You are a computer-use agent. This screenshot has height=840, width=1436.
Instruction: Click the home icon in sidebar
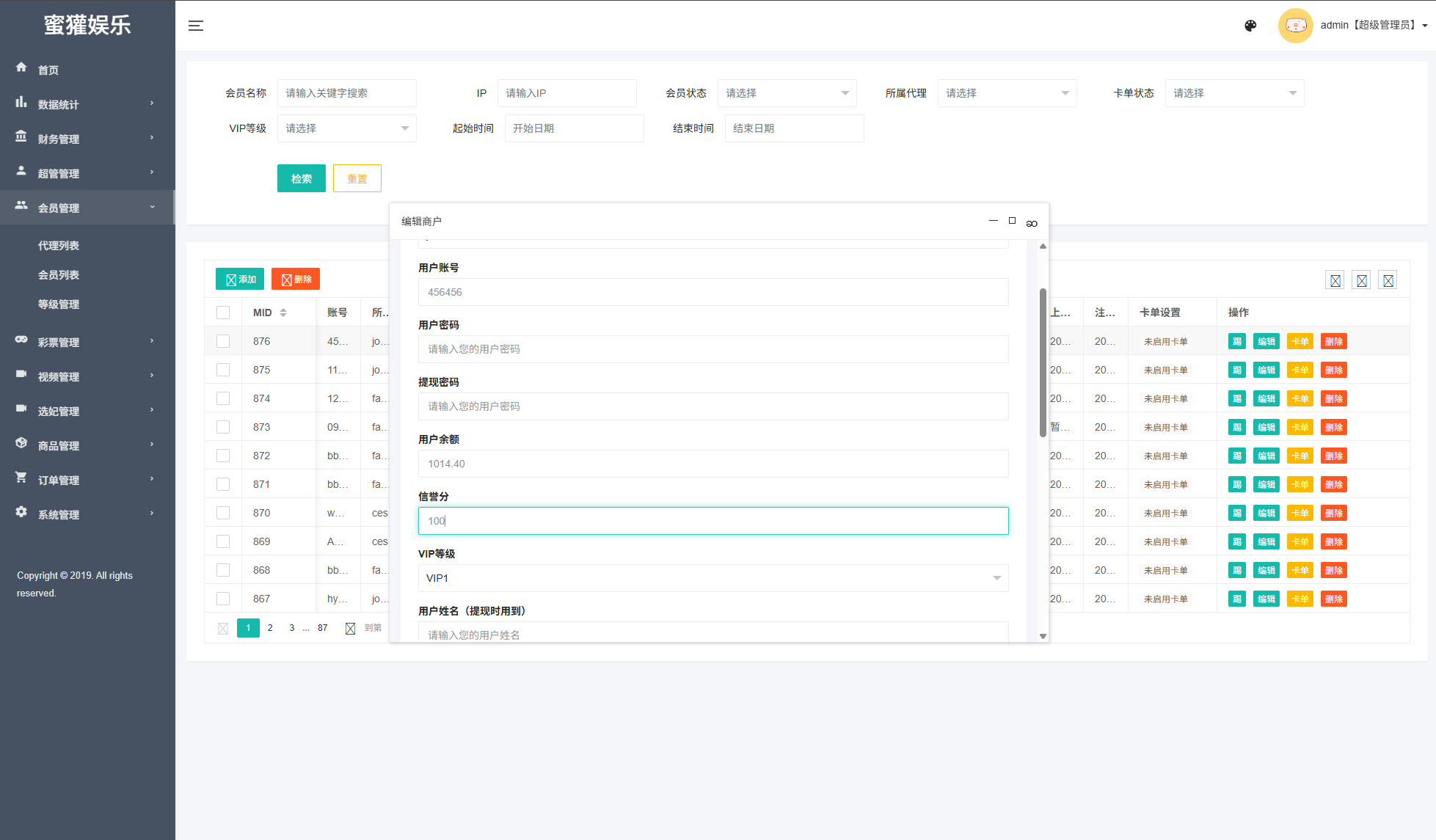coord(21,67)
